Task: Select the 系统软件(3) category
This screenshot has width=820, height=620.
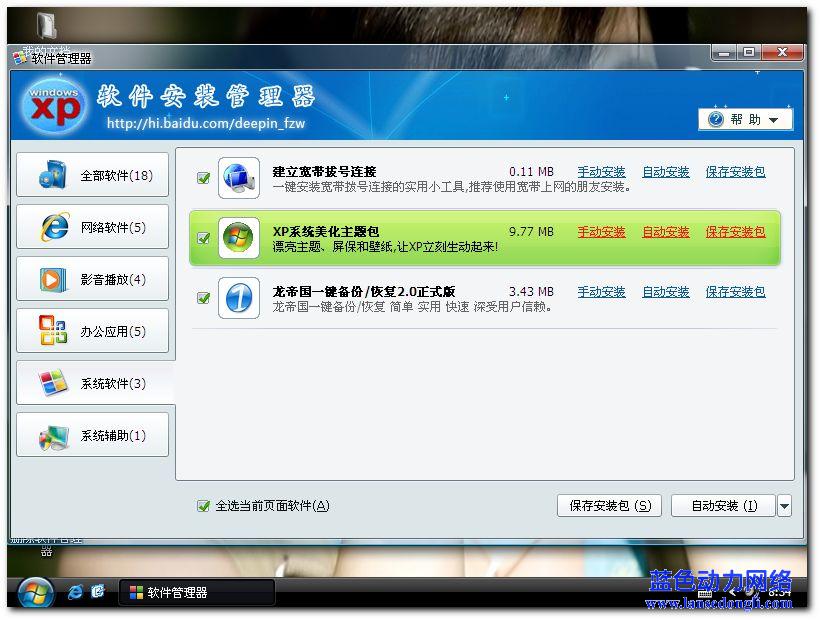Action: tap(95, 383)
